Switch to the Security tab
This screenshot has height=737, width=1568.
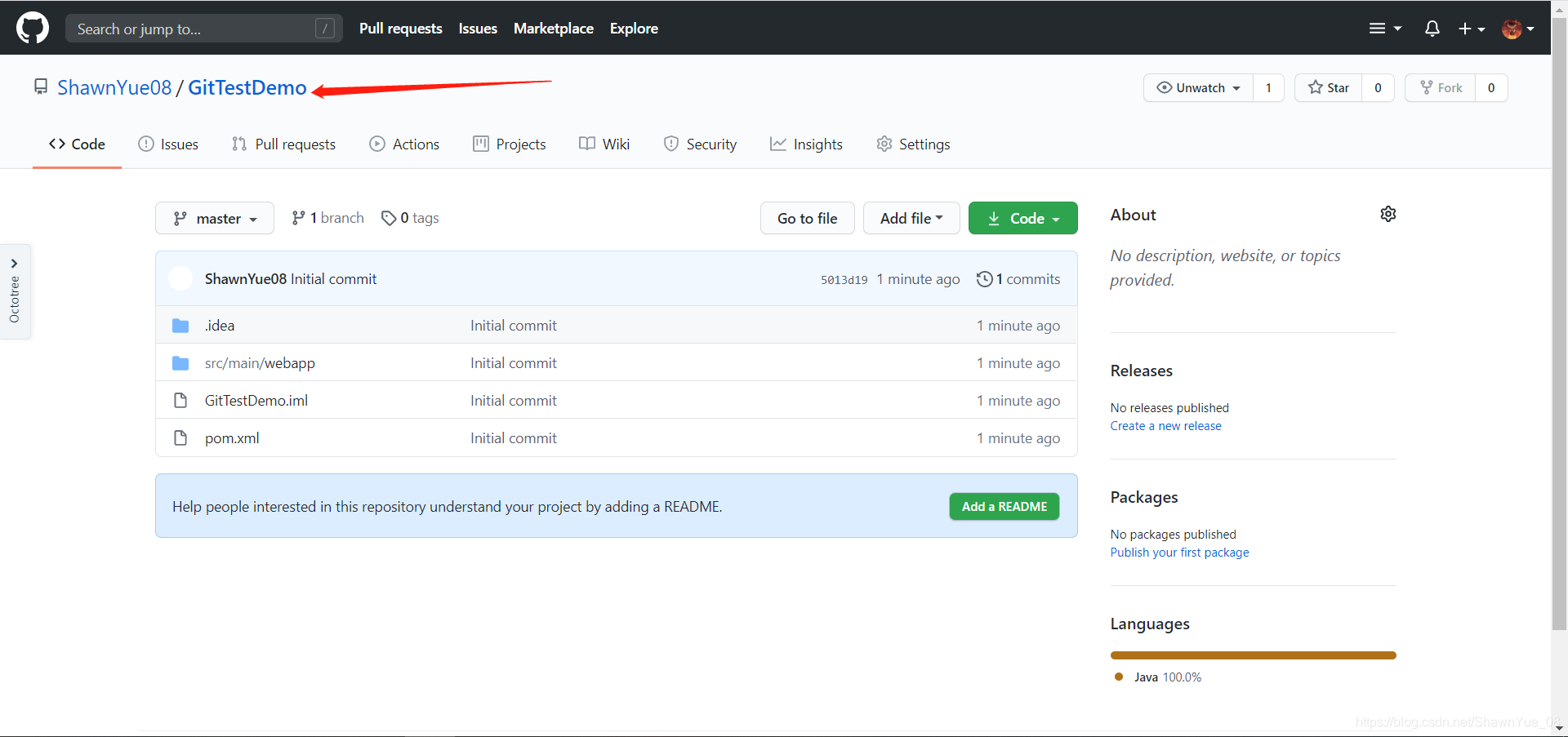(700, 144)
